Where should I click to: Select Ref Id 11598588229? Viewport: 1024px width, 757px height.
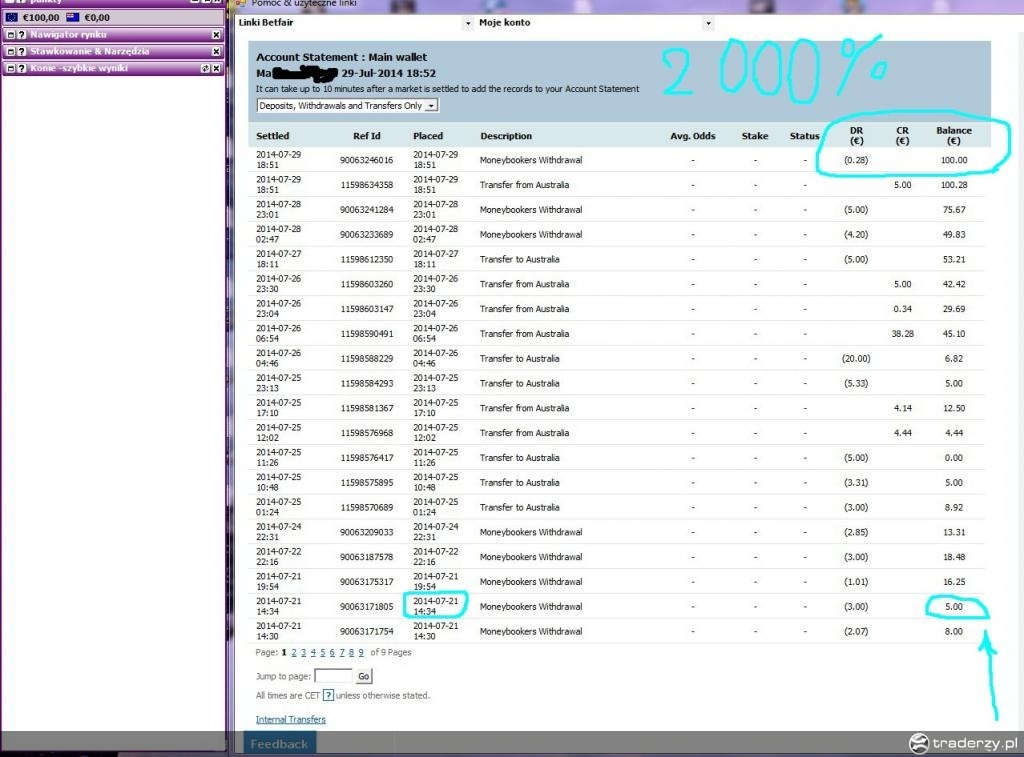tap(366, 359)
